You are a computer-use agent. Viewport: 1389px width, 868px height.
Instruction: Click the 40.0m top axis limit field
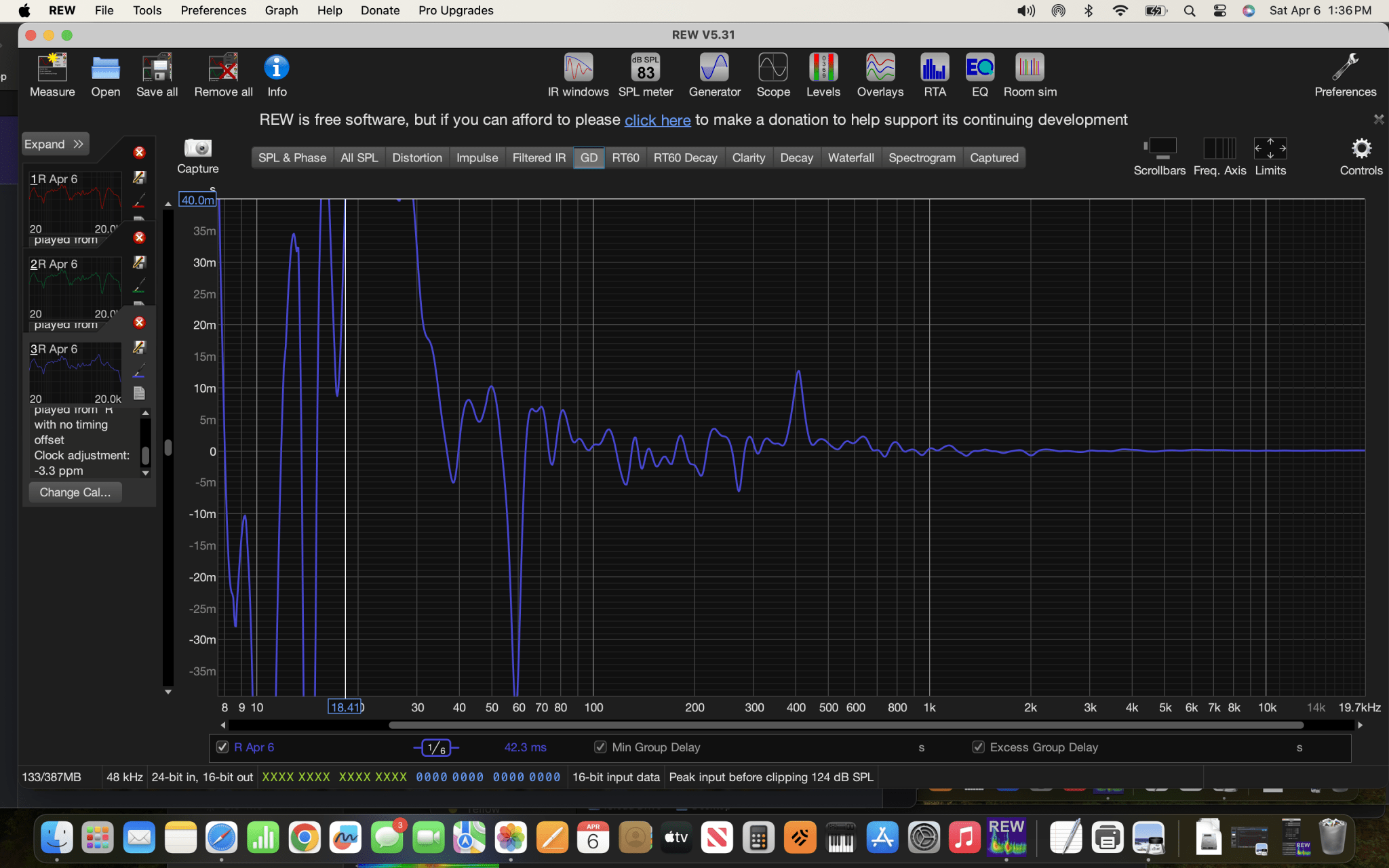197,200
